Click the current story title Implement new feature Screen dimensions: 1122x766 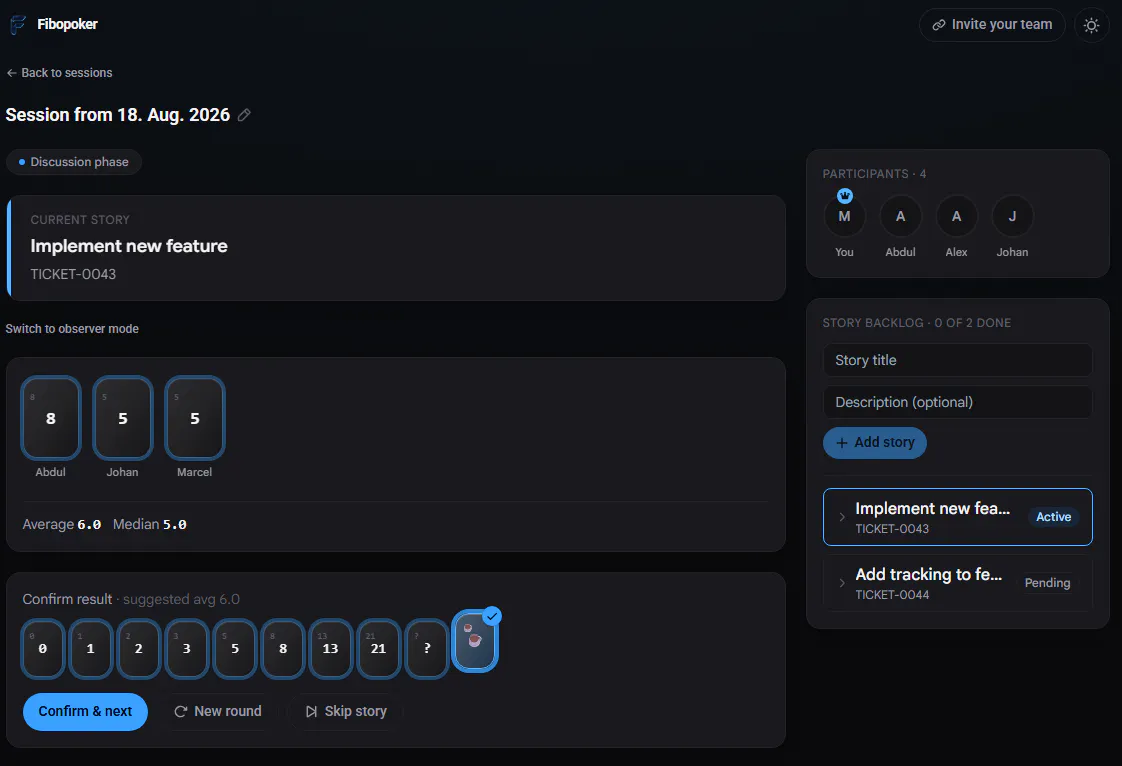click(x=129, y=246)
